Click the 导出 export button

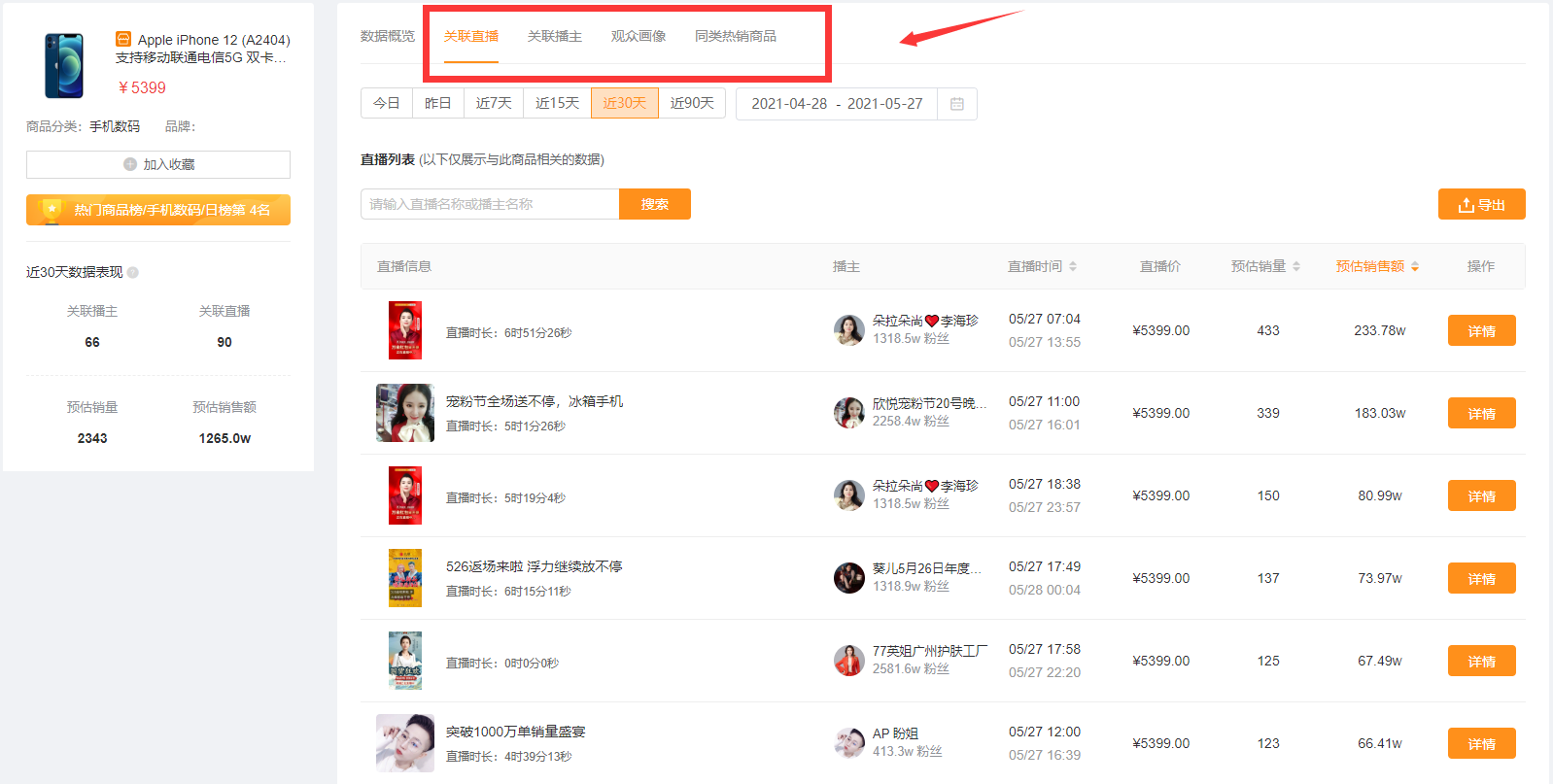pyautogui.click(x=1482, y=204)
